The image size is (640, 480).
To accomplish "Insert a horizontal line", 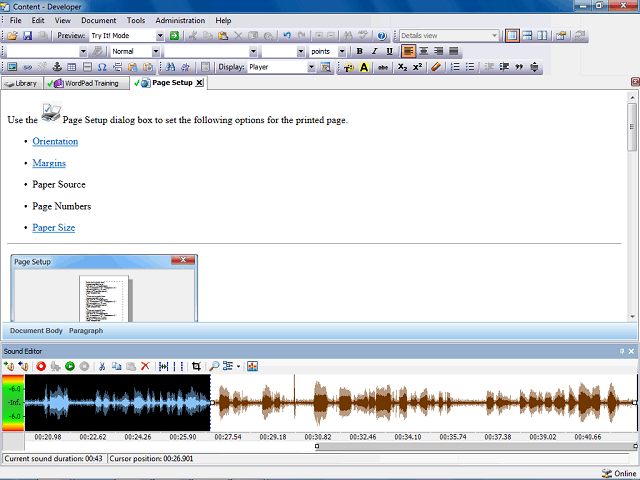I will (x=87, y=67).
